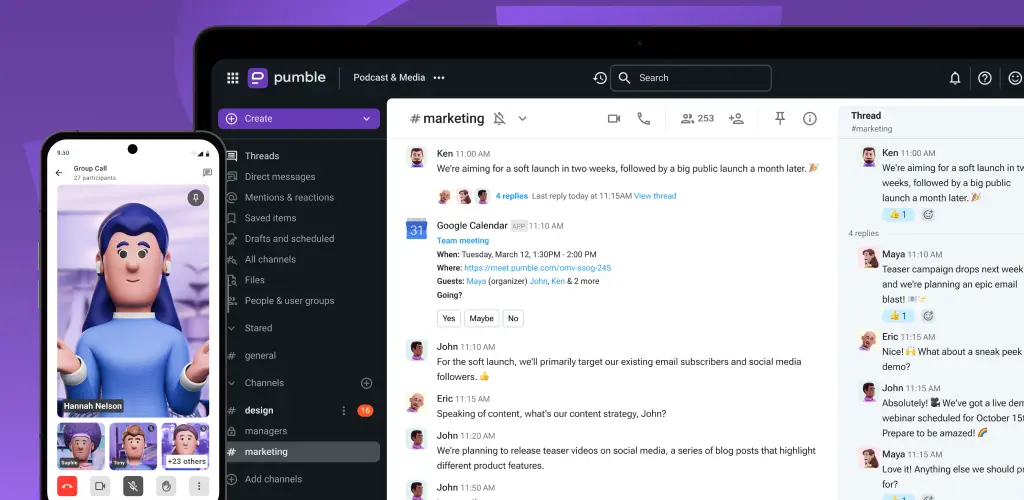1024x500 pixels.
Task: Select the managers channel
Action: [x=265, y=431]
